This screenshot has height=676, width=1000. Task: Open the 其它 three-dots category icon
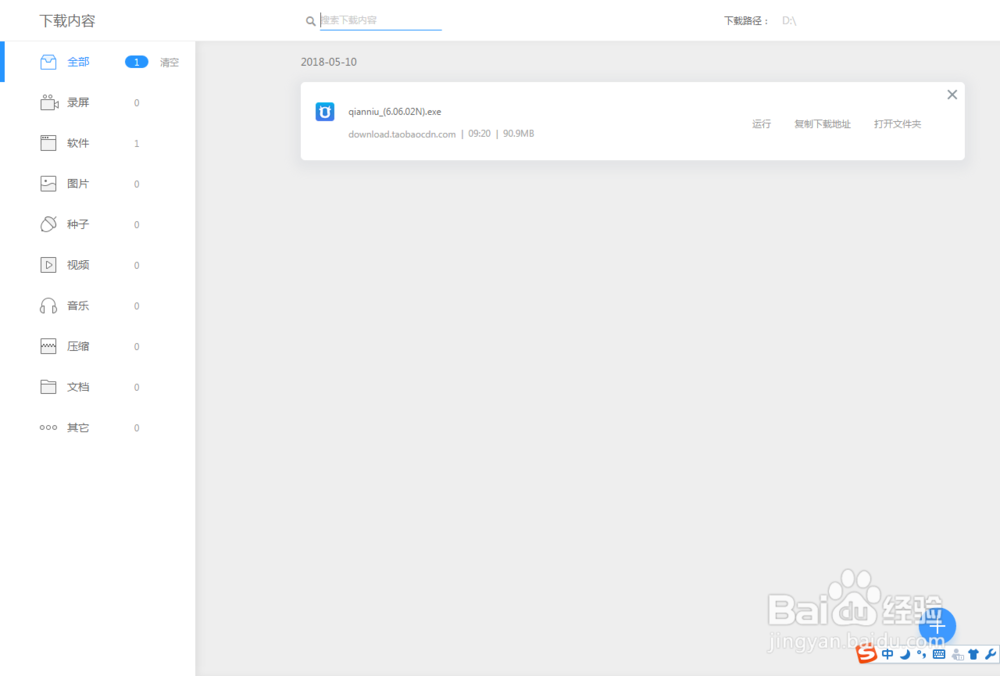(48, 428)
